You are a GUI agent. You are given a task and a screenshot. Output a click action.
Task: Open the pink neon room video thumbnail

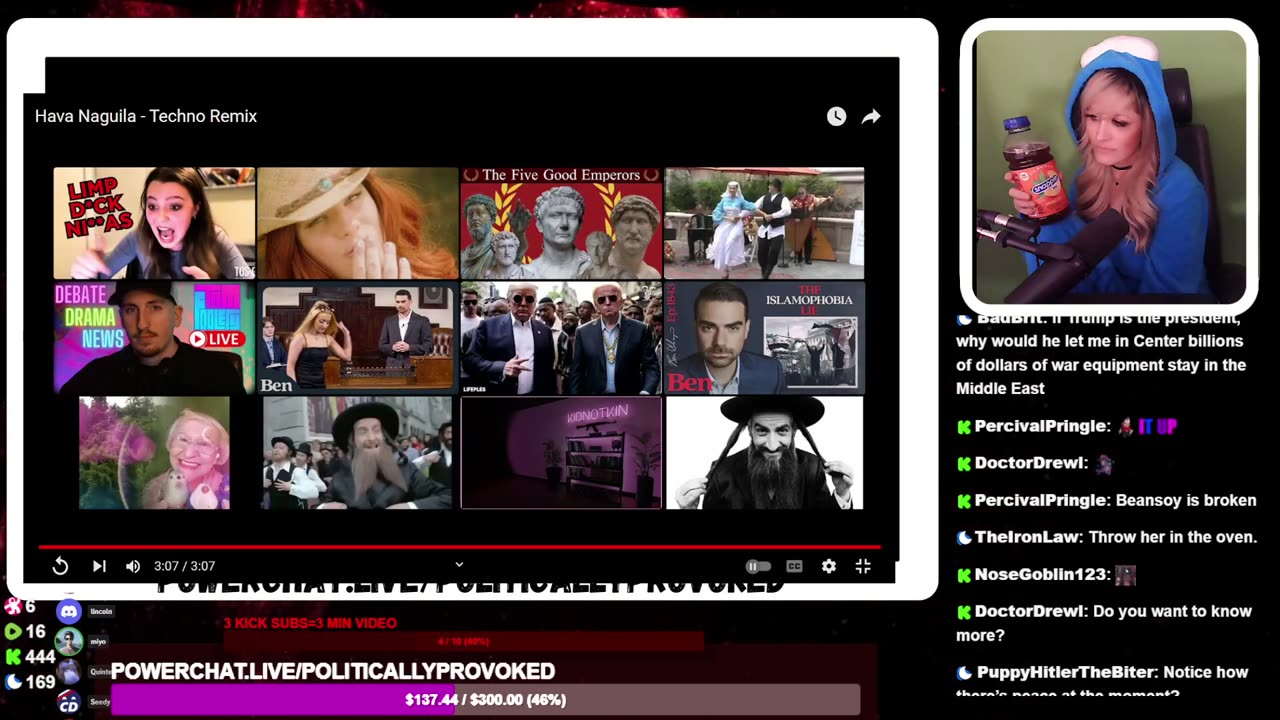[561, 453]
